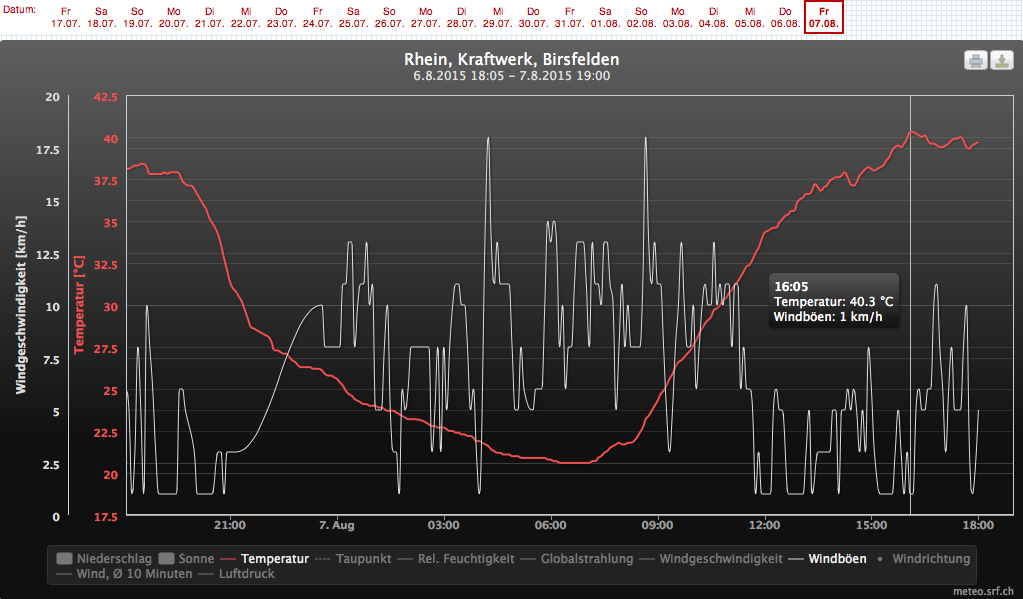The height and width of the screenshot is (599, 1023).
Task: Select date Do 23.07.
Action: click(x=281, y=17)
